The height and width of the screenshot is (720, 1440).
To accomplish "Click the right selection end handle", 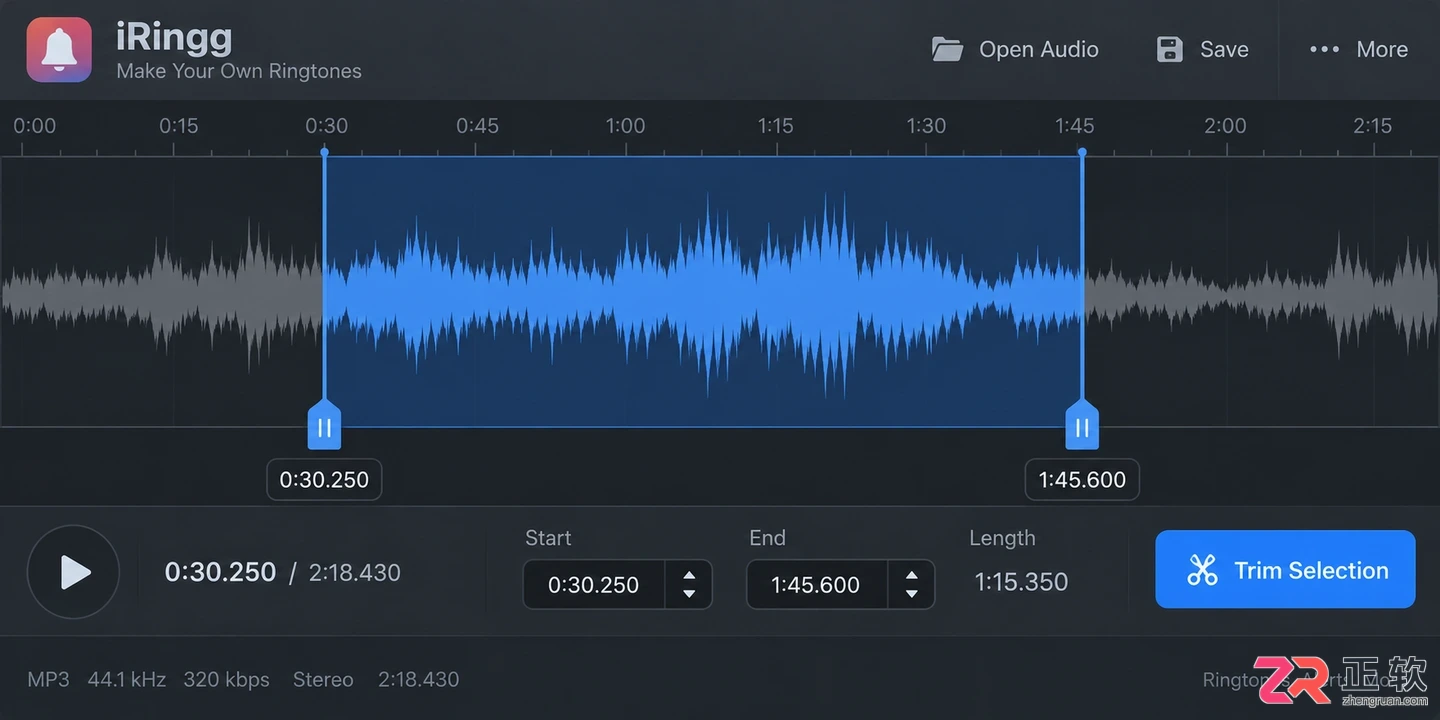I will [x=1082, y=426].
